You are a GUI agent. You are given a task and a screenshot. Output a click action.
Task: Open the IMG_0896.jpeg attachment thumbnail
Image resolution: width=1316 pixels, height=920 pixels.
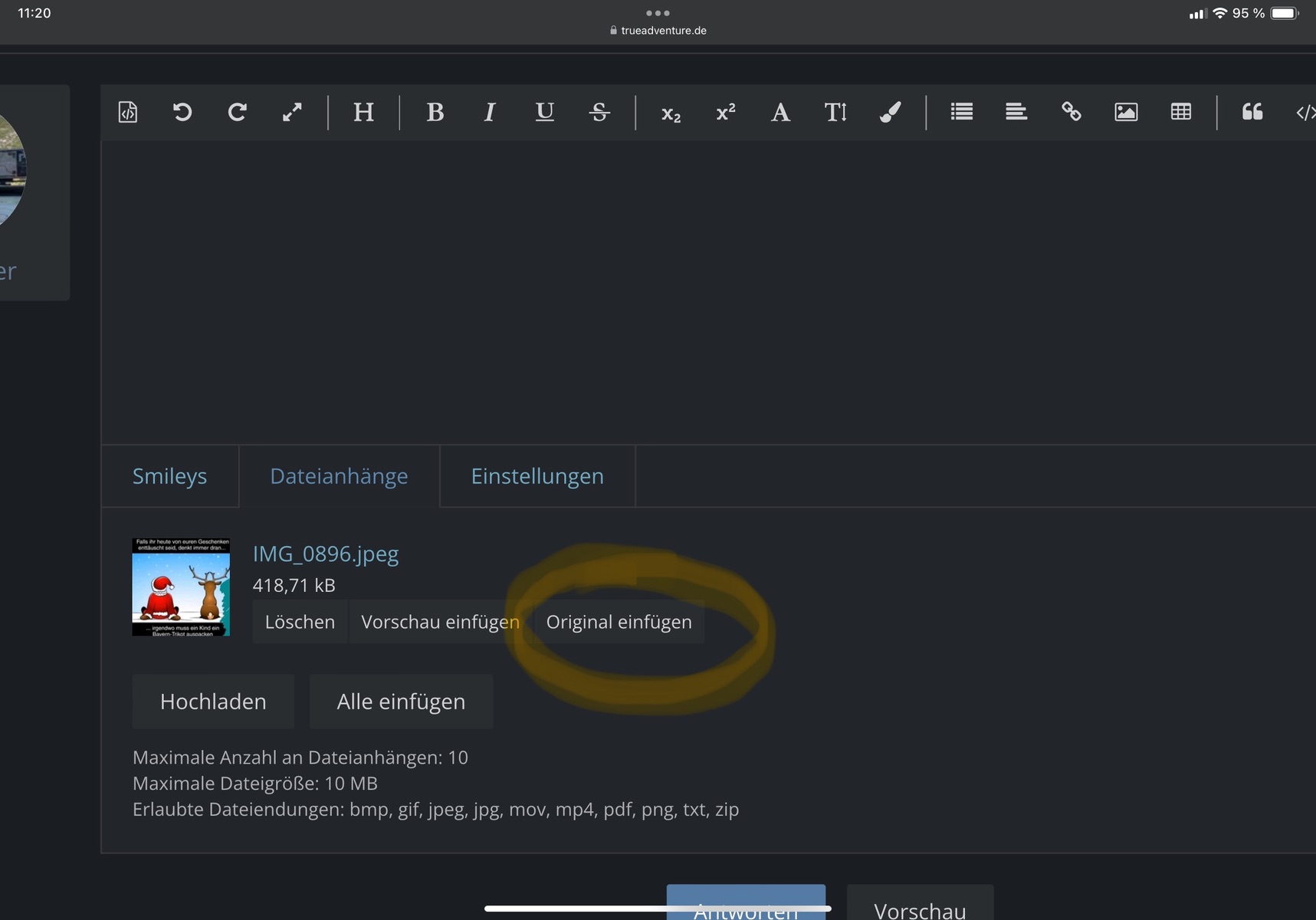click(181, 587)
